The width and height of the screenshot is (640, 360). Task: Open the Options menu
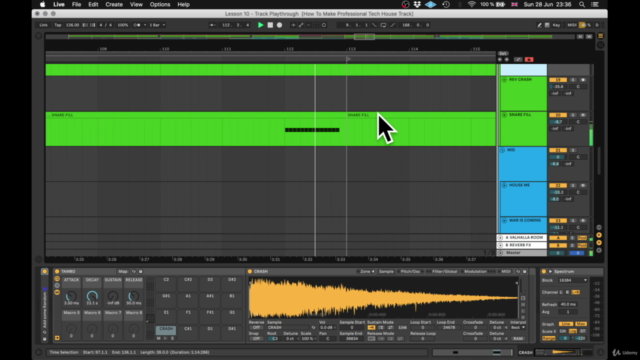click(x=160, y=4)
